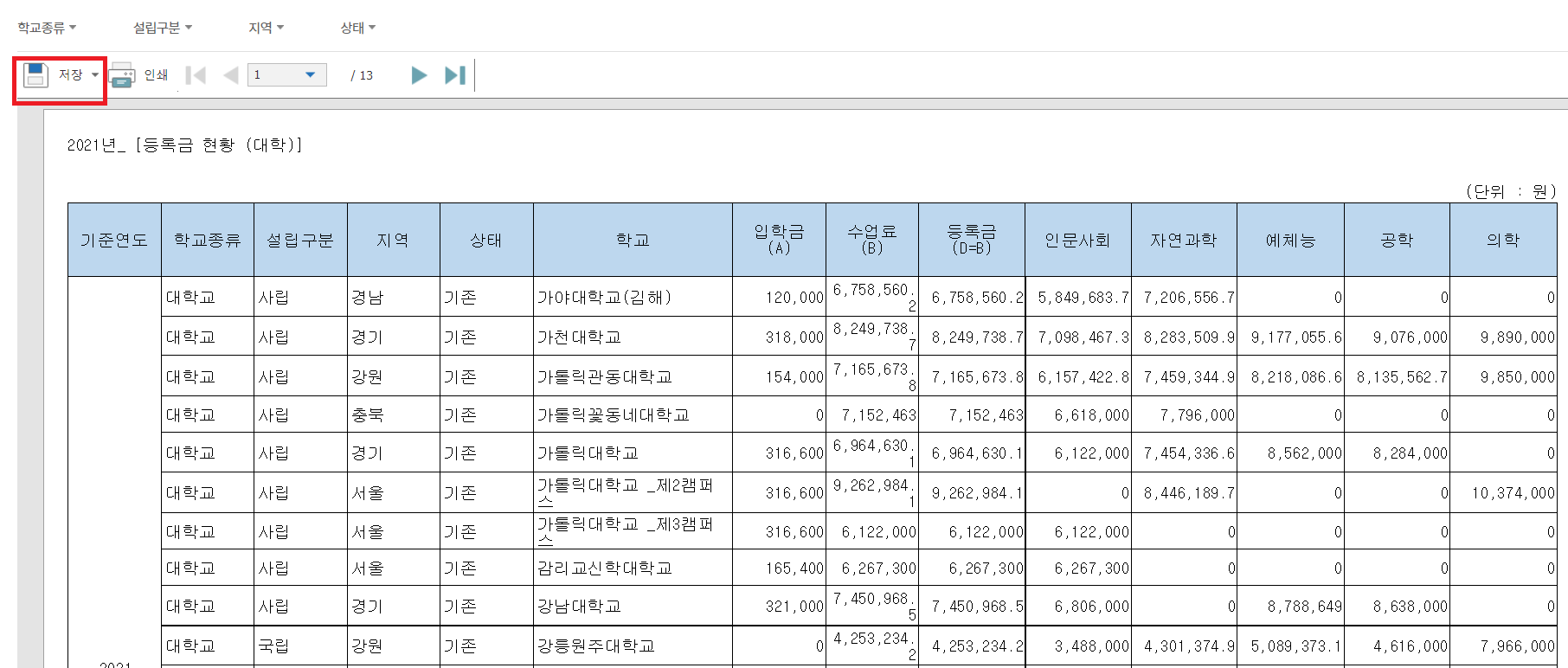Image resolution: width=1568 pixels, height=668 pixels.
Task: Click the 기준연도 column header
Action: 114,240
